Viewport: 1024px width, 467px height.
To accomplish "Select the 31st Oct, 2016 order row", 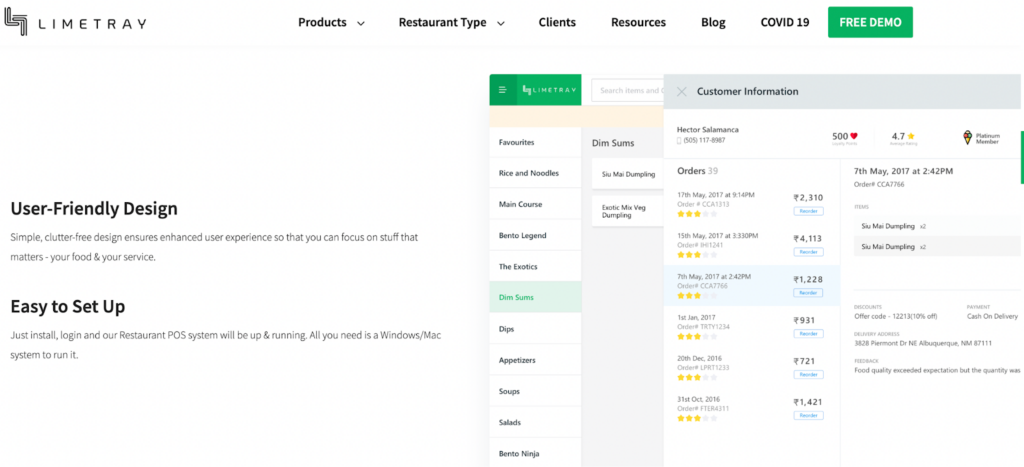I will 752,408.
